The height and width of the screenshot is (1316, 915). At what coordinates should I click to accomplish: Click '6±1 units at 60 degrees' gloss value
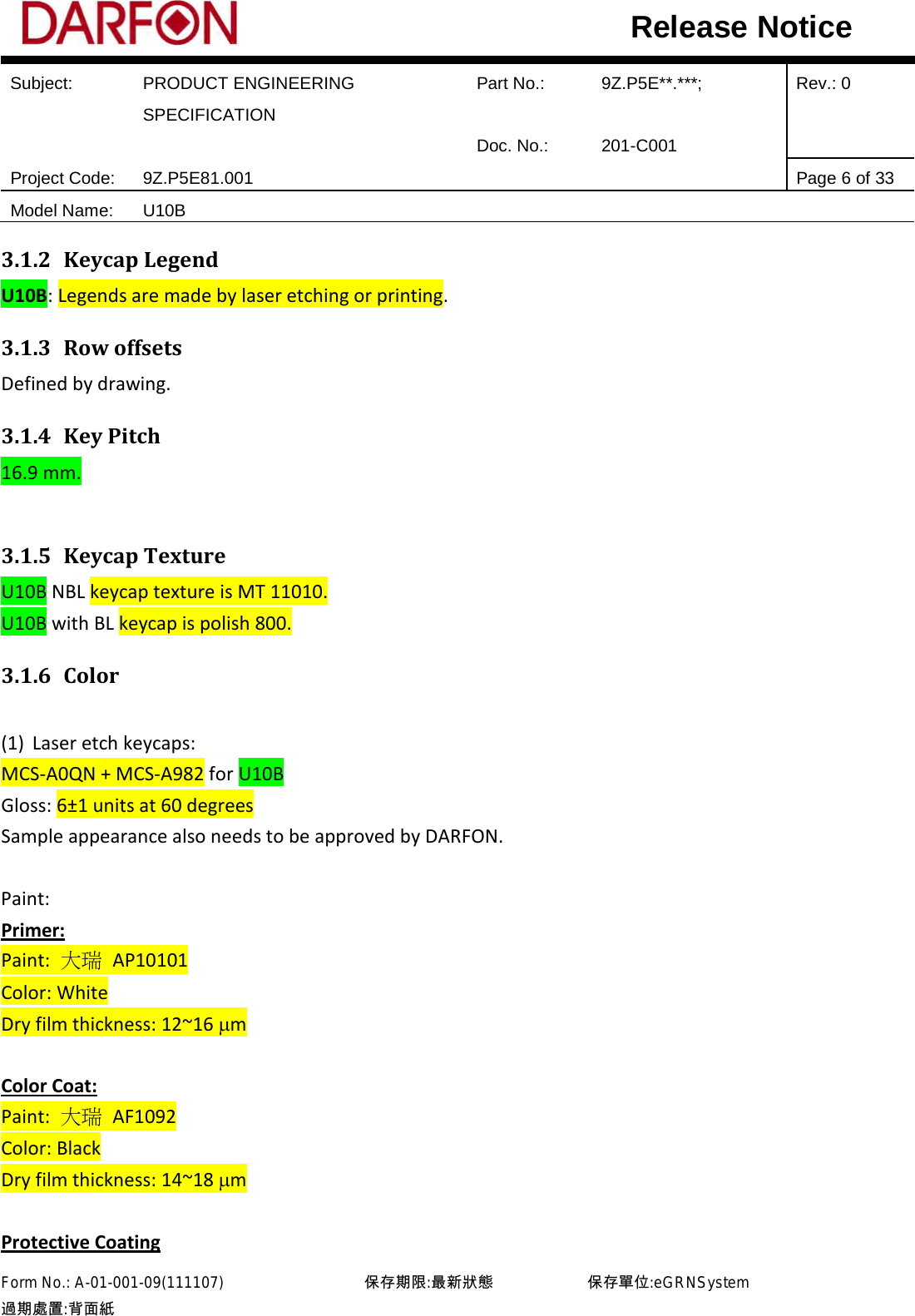155,805
